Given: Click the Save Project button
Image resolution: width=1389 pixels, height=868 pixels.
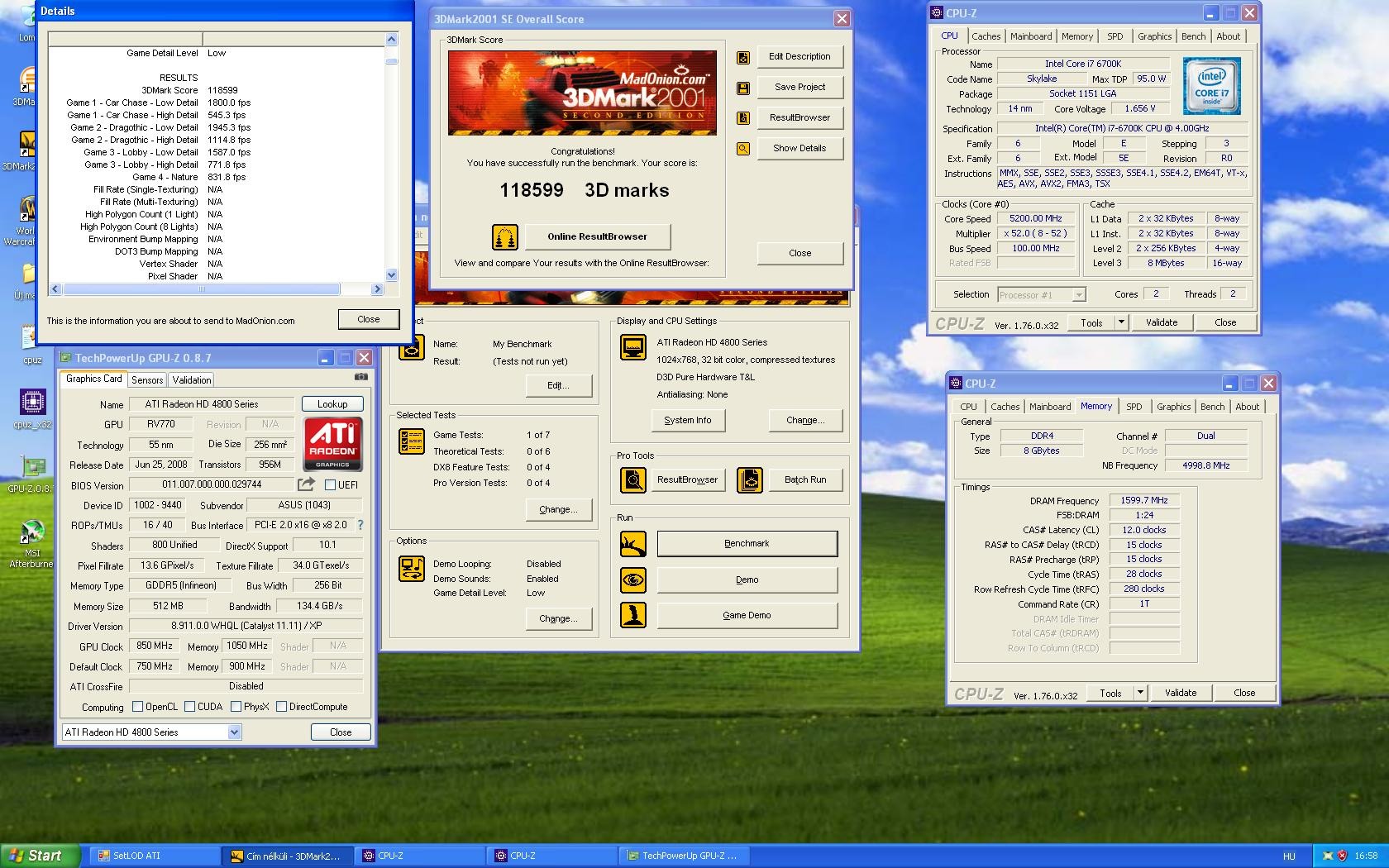Looking at the screenshot, I should click(x=800, y=87).
